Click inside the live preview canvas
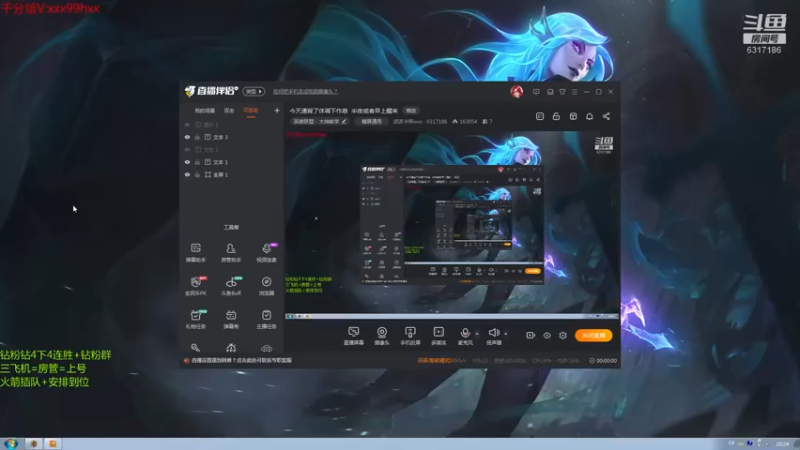The width and height of the screenshot is (800, 450). tap(452, 224)
